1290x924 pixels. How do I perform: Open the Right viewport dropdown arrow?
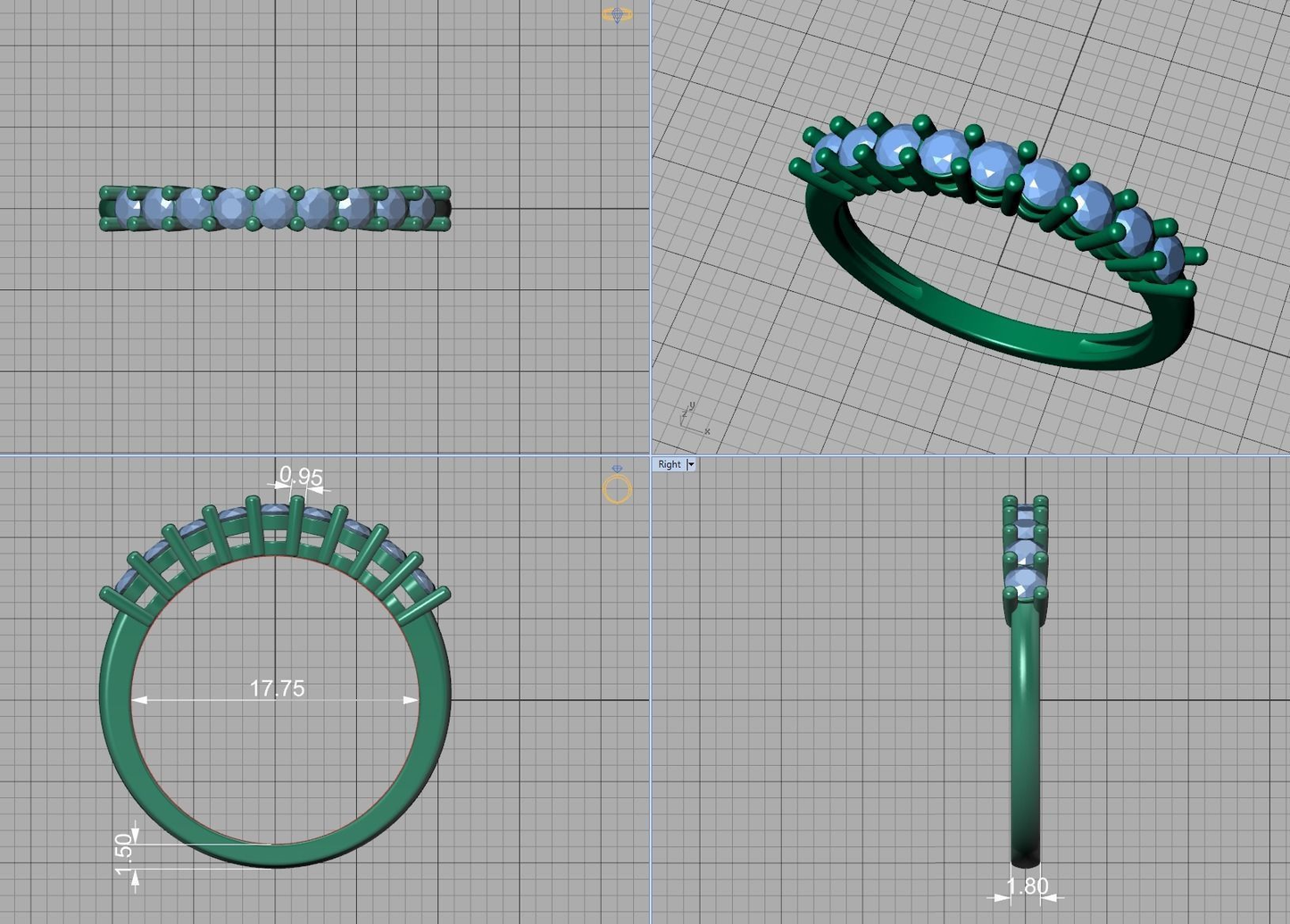pyautogui.click(x=691, y=464)
